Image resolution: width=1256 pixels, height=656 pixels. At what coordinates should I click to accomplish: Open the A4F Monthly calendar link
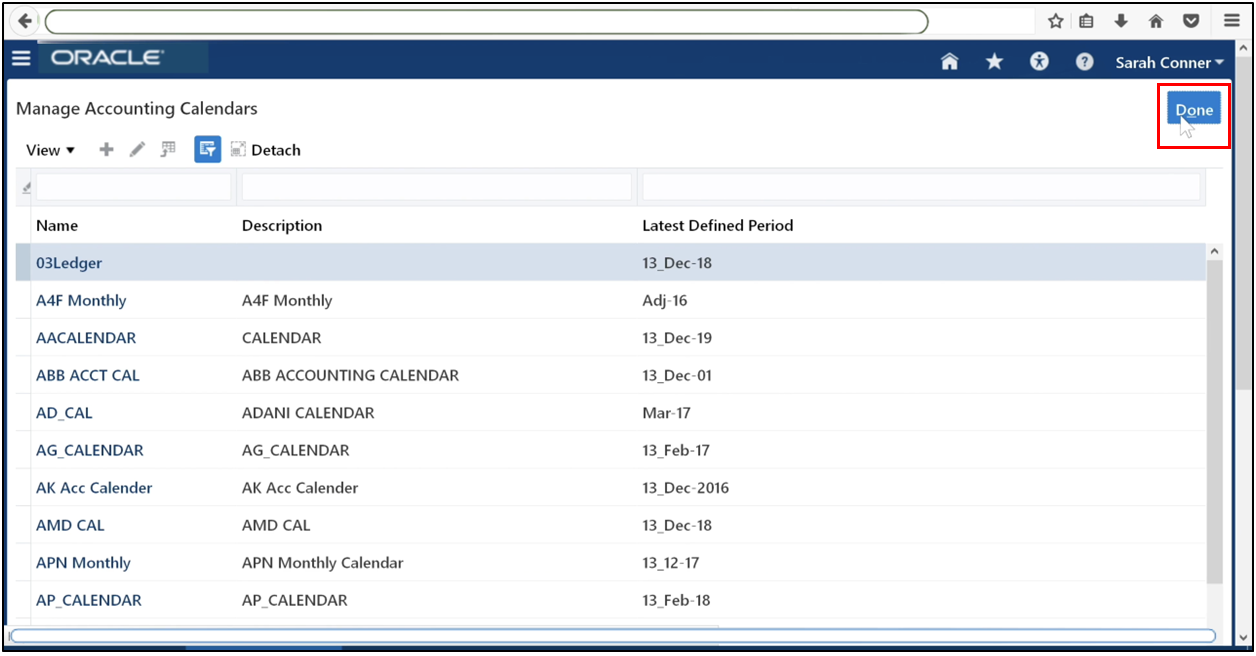81,300
